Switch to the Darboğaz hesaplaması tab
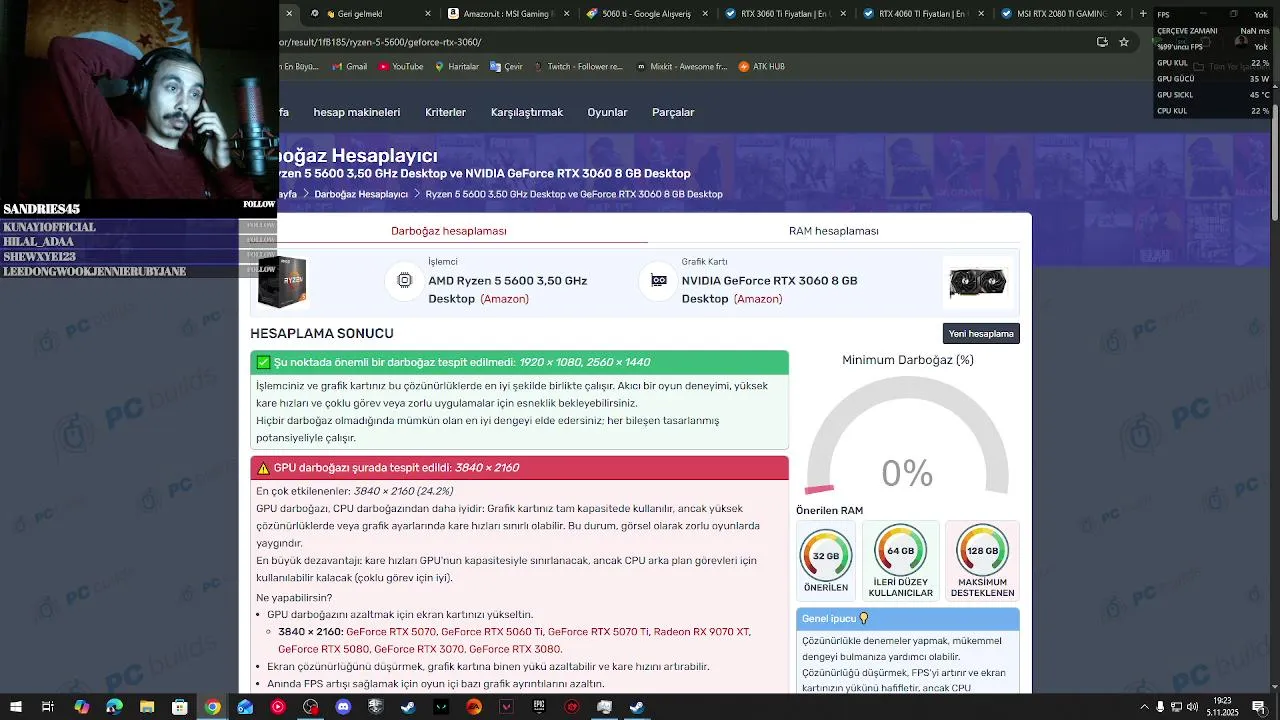 point(448,231)
